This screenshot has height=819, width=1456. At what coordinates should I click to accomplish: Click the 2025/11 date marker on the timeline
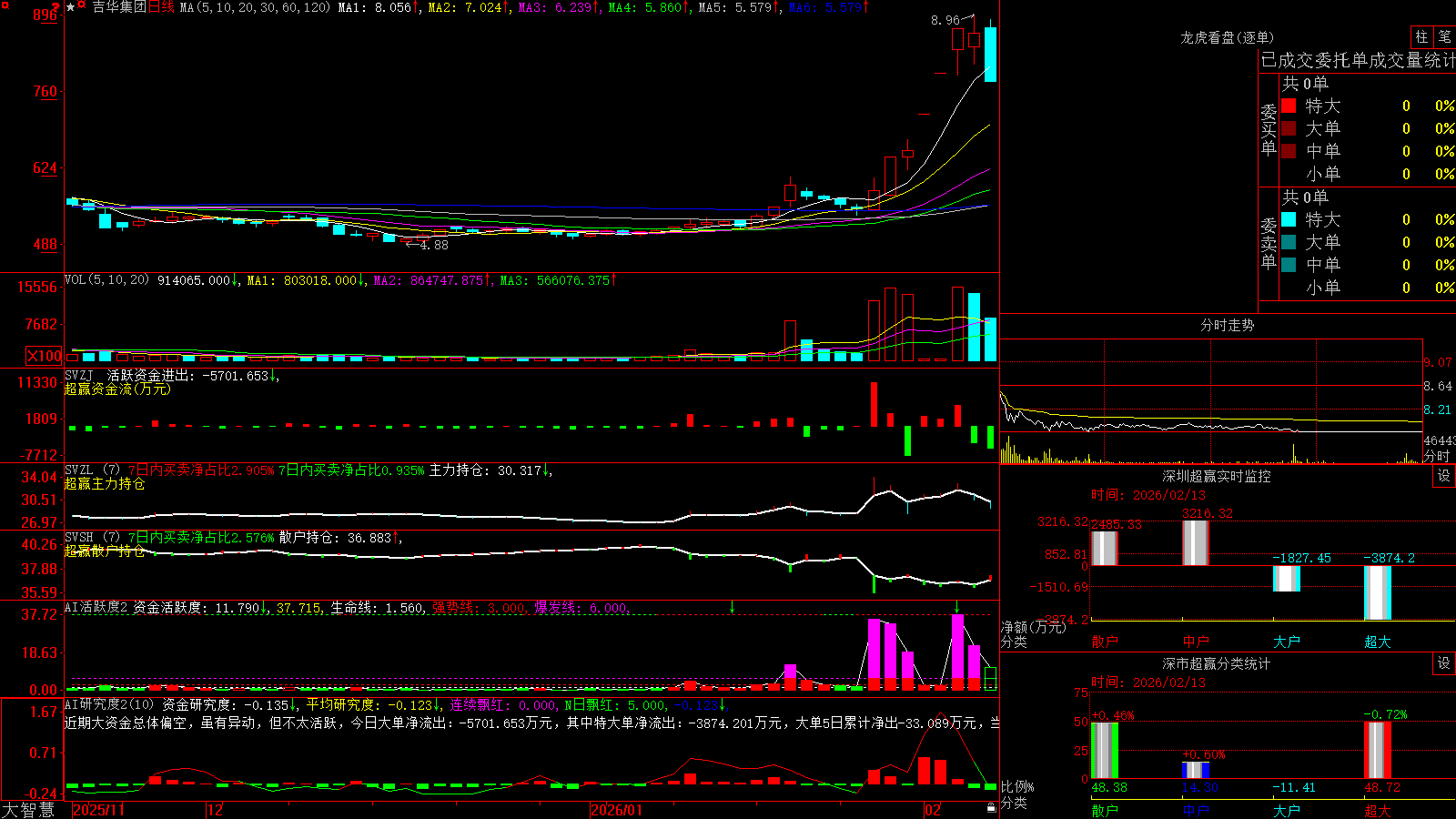click(99, 810)
